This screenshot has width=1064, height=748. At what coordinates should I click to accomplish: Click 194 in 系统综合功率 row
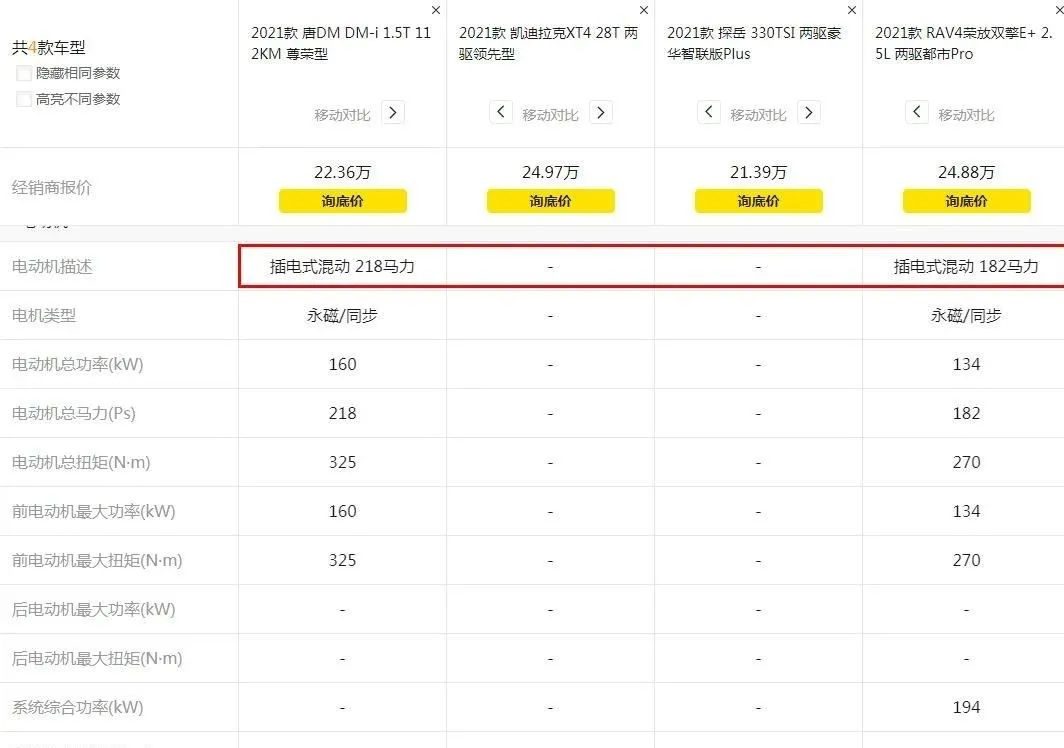(966, 707)
